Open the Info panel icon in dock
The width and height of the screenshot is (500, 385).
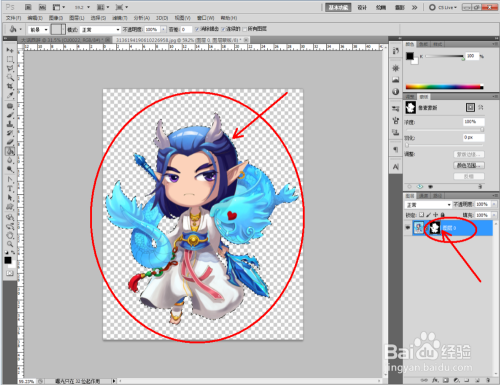pyautogui.click(x=396, y=91)
